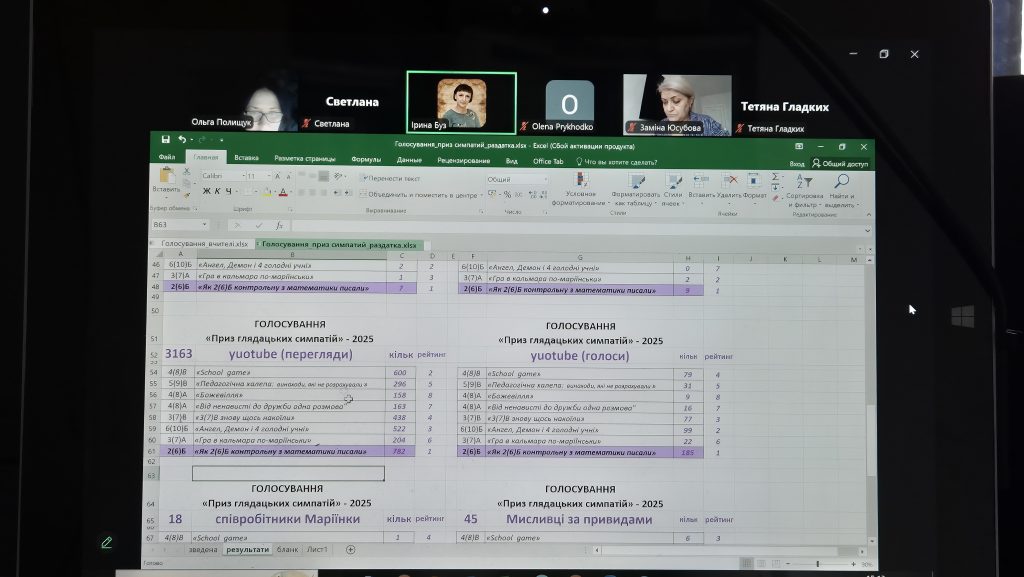Open the number format dropdown showing Общий

pos(515,179)
